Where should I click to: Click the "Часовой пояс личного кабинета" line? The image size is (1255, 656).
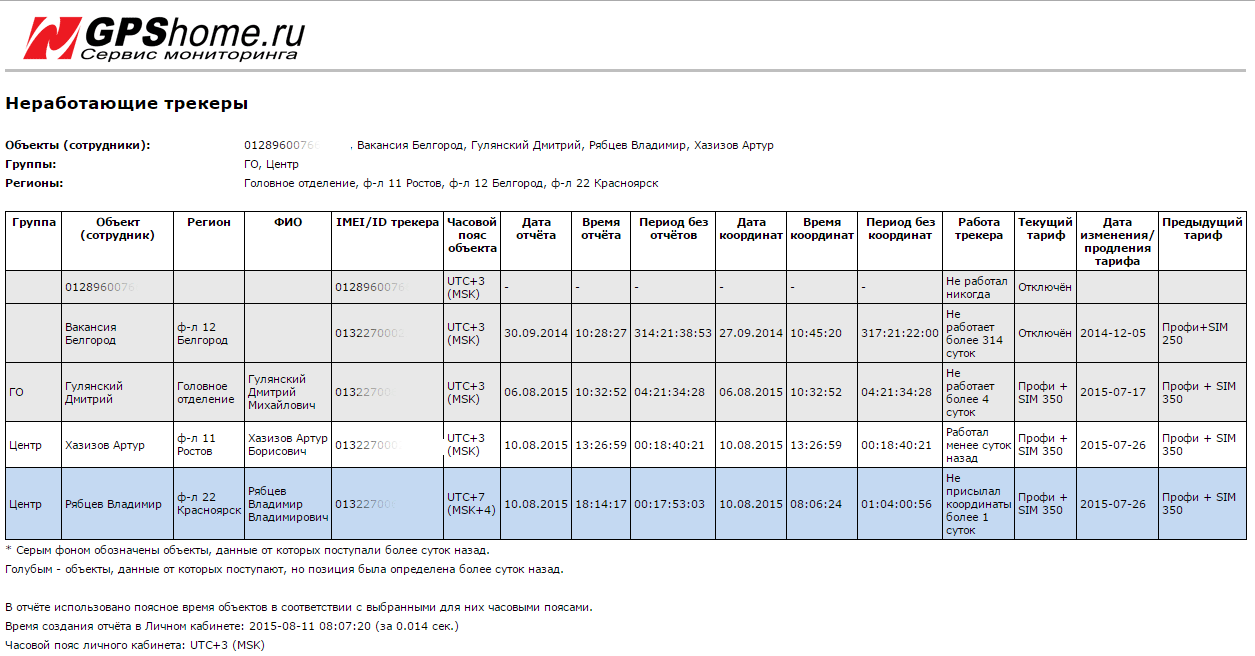coord(135,645)
